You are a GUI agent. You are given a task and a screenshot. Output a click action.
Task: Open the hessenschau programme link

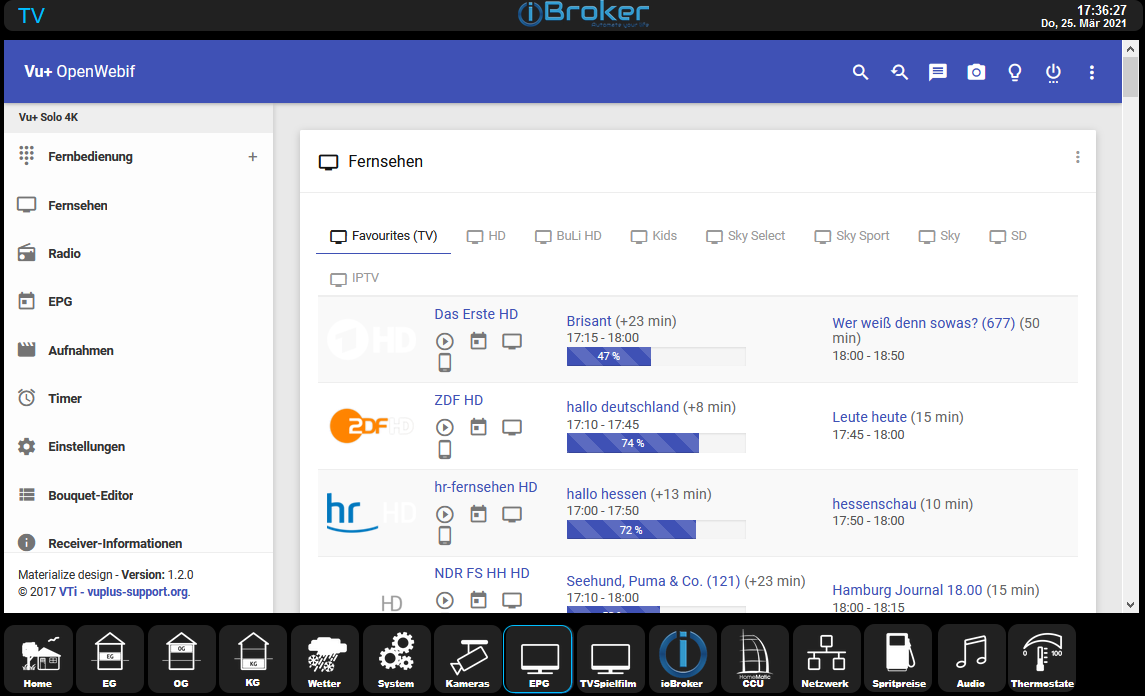coord(874,504)
